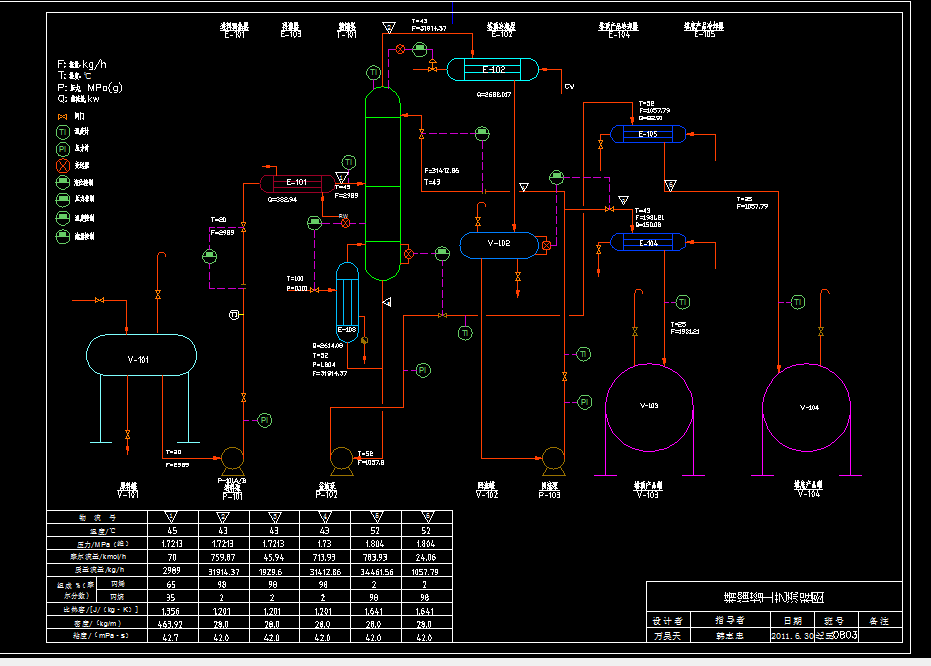Select the P-103 reflux pump symbol
Screen dimensions: 931x666
pos(553,461)
